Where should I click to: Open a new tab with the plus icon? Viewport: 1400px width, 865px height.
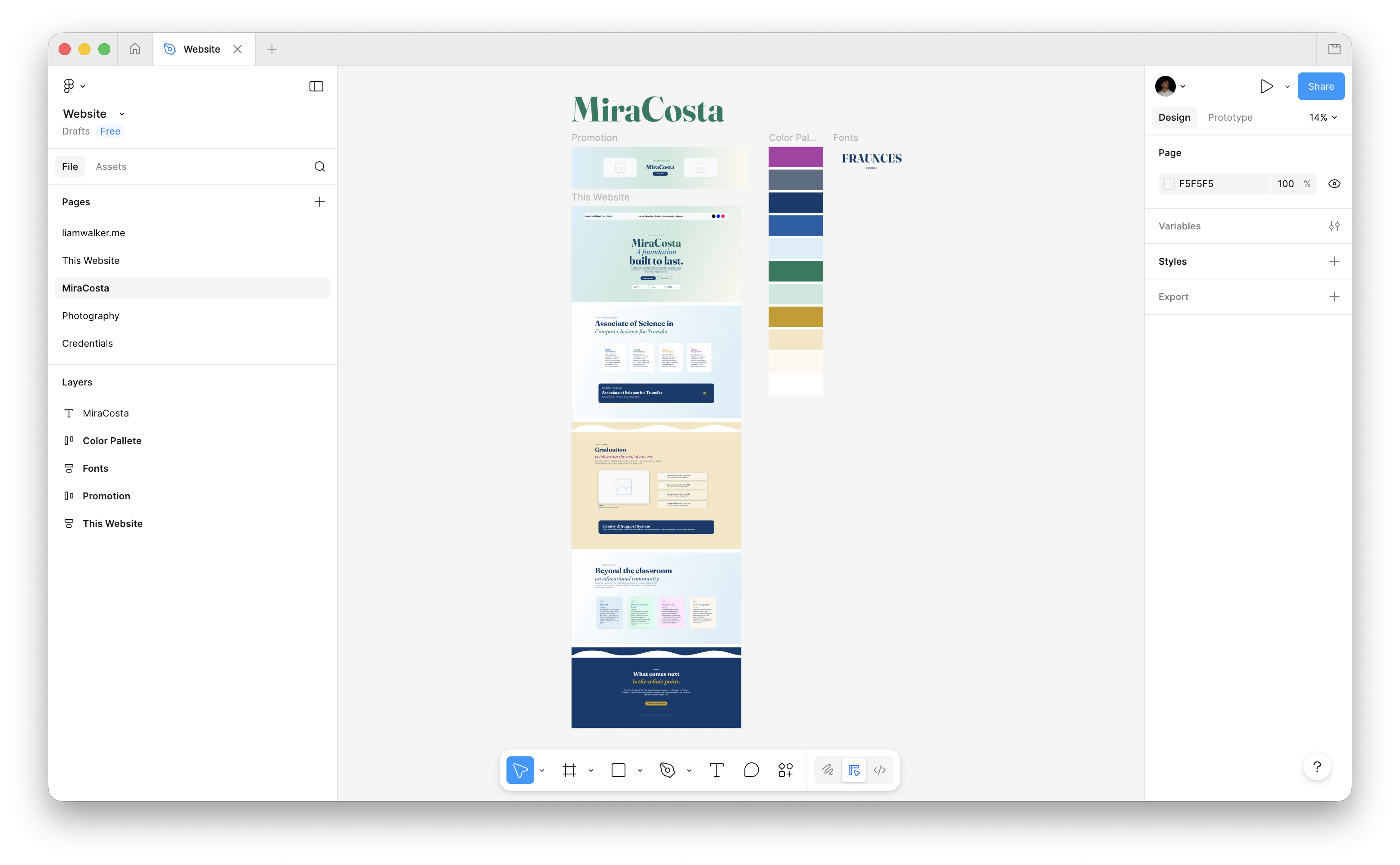tap(272, 49)
